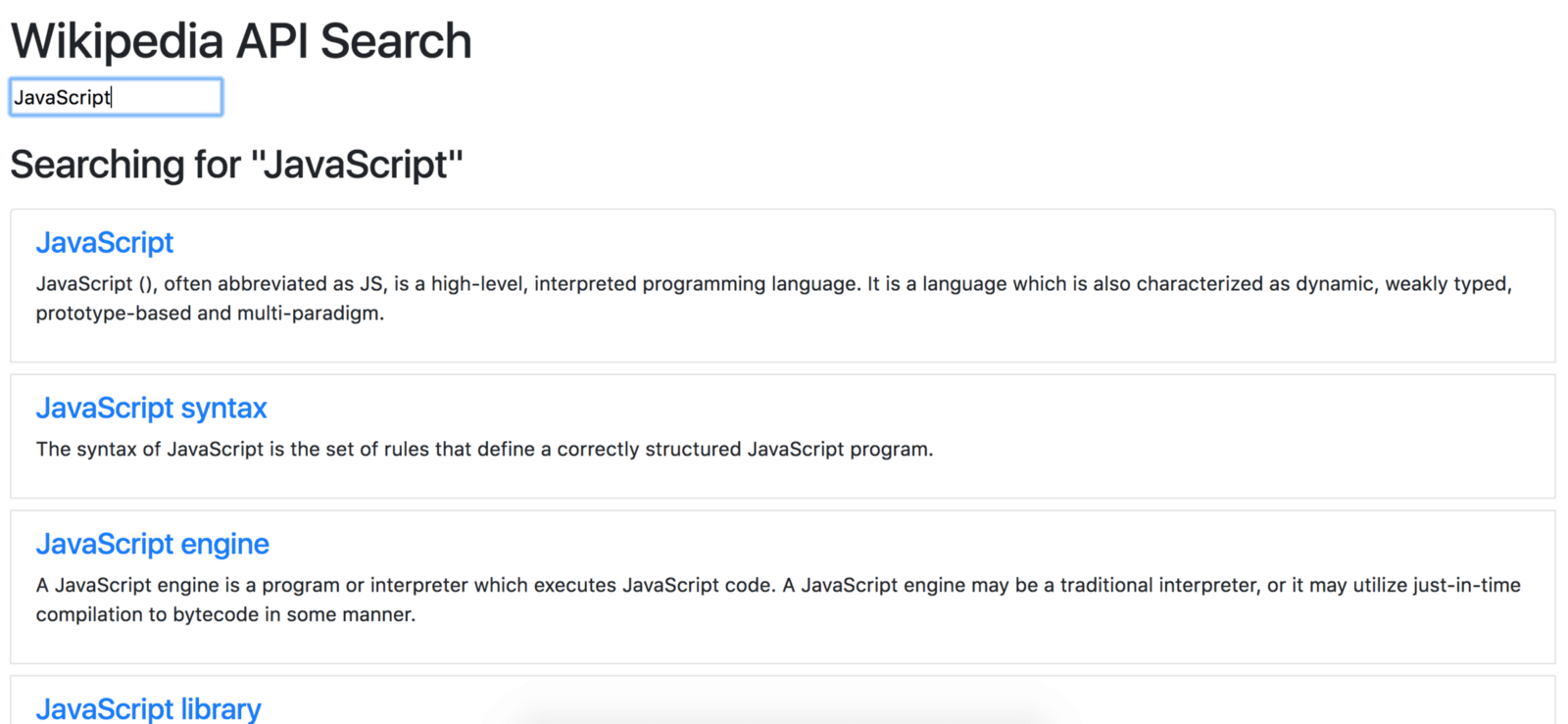
Task: Click the search input containing "JavaScript"
Action: [x=116, y=97]
